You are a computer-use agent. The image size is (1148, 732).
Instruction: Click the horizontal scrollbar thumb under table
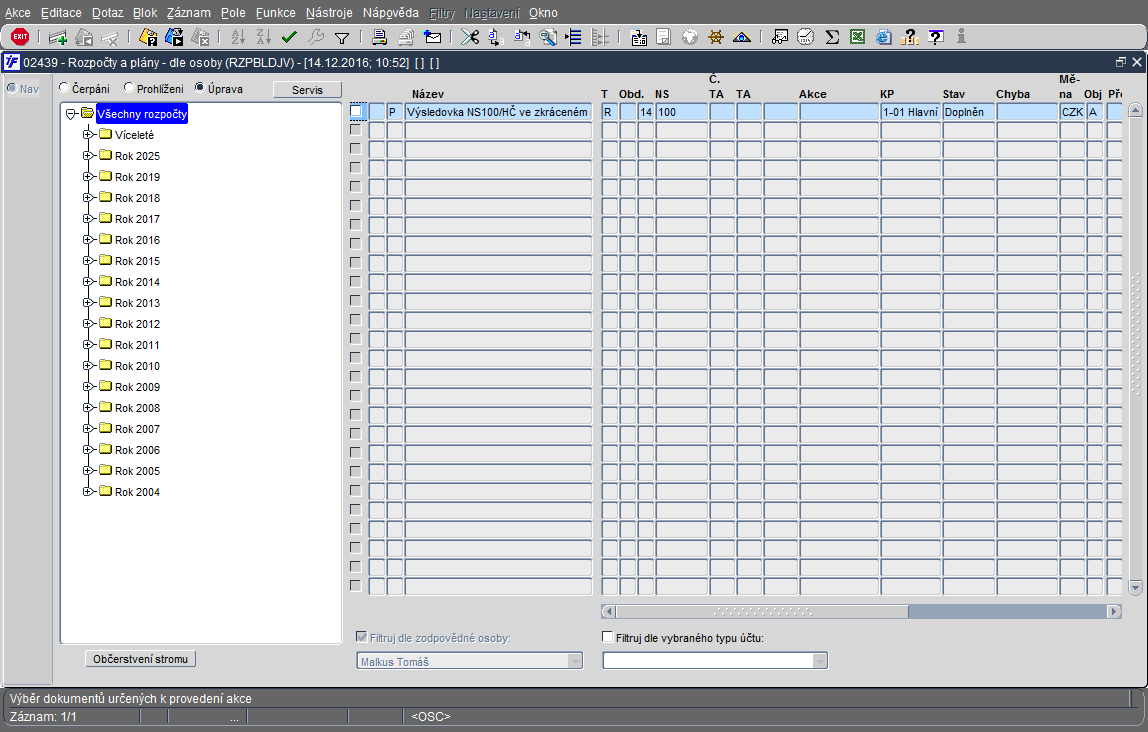pos(762,611)
